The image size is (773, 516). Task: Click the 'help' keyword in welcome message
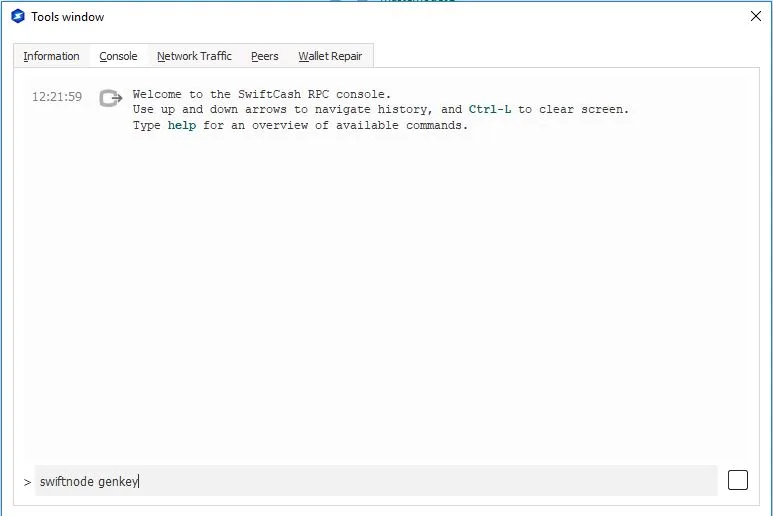181,125
